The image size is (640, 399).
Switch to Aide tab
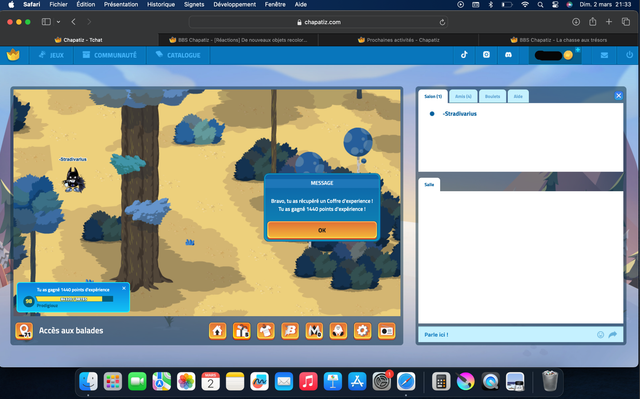[x=518, y=96]
